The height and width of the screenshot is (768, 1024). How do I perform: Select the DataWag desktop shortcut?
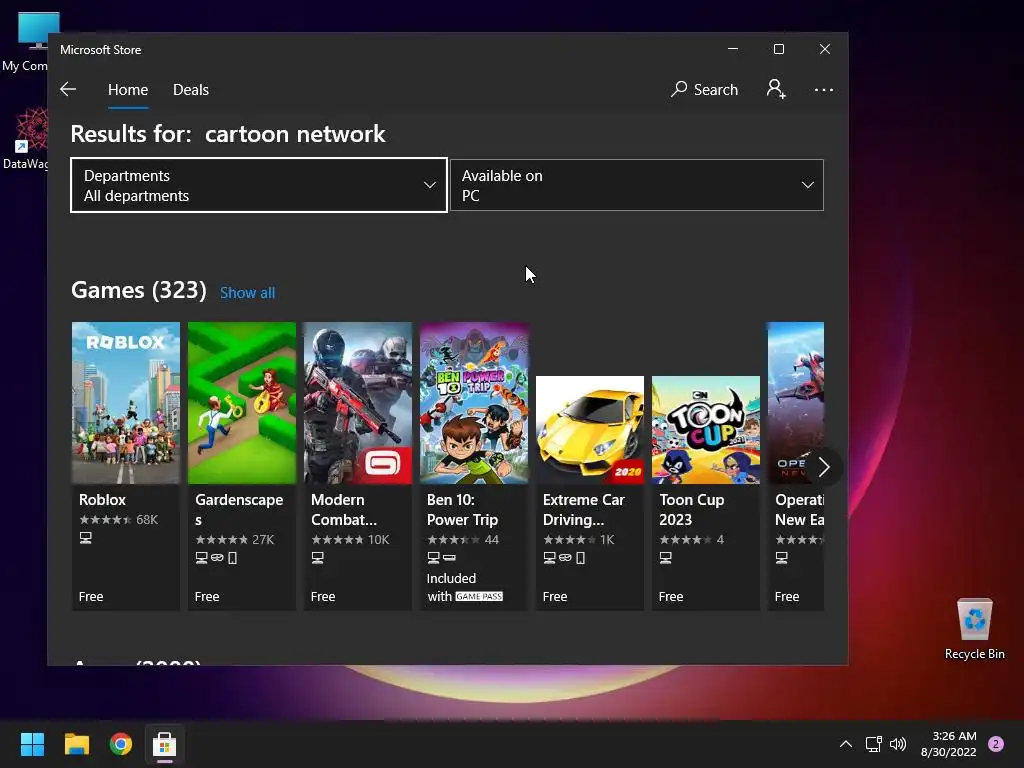click(25, 139)
